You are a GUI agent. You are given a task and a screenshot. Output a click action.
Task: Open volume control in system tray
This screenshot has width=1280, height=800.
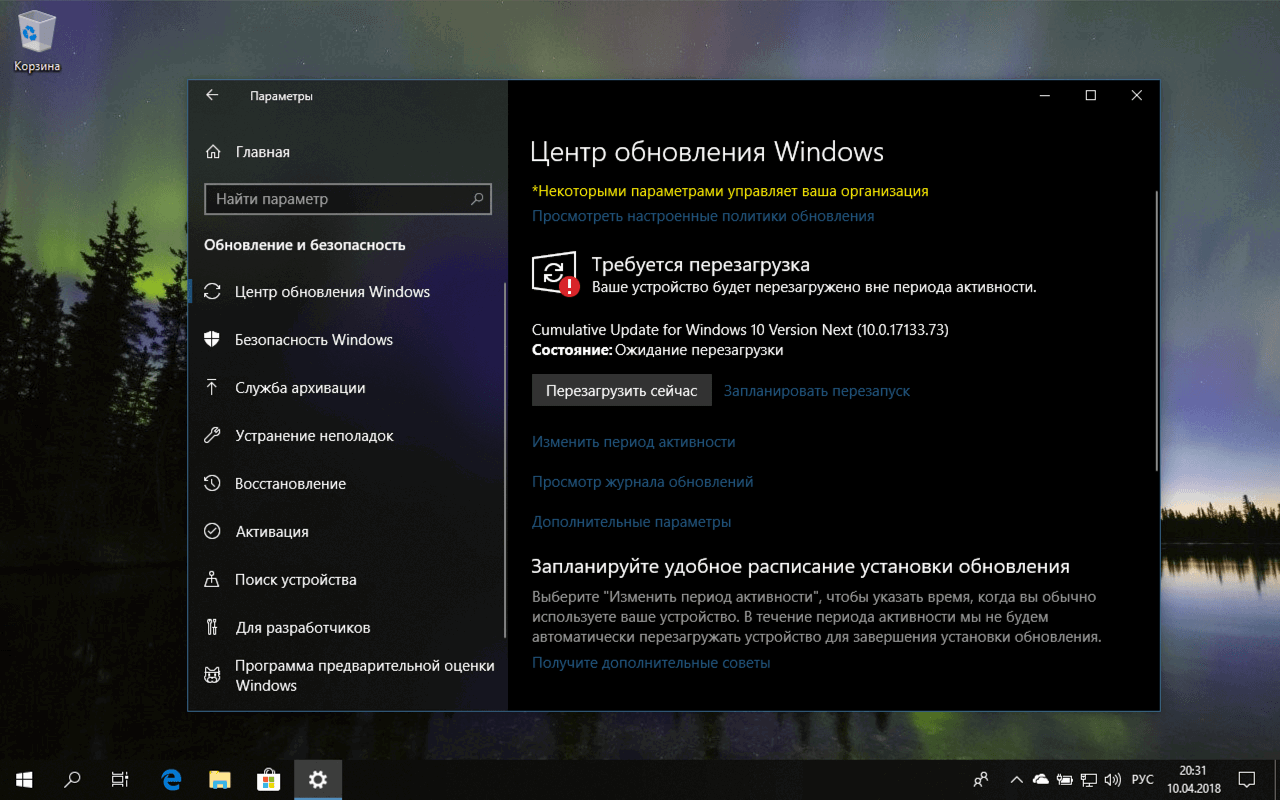[x=1113, y=779]
